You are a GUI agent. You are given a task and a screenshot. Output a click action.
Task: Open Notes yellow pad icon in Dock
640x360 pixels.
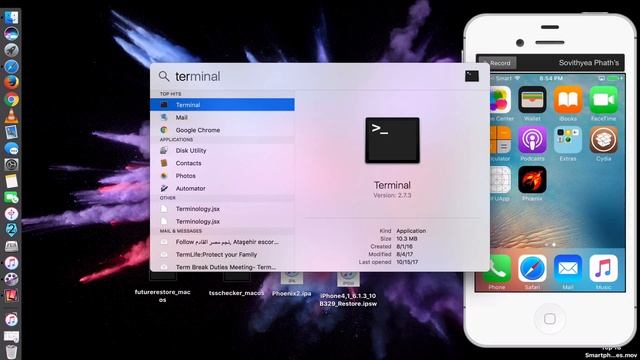click(11, 181)
